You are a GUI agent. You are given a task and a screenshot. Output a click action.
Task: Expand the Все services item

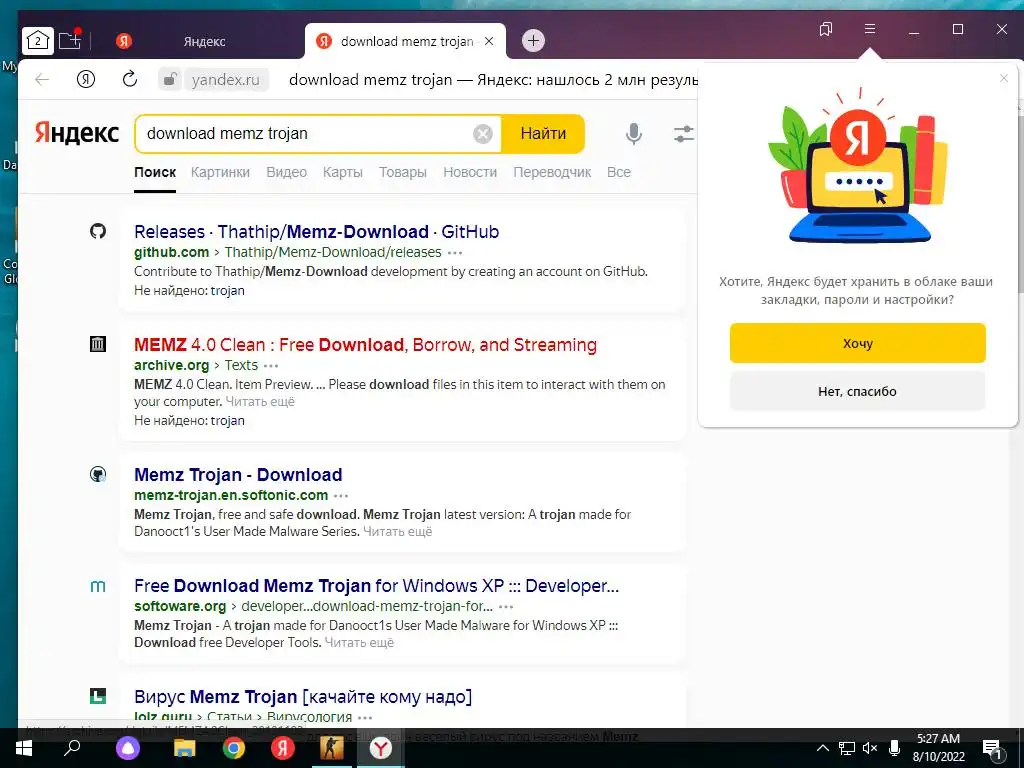pyautogui.click(x=618, y=172)
